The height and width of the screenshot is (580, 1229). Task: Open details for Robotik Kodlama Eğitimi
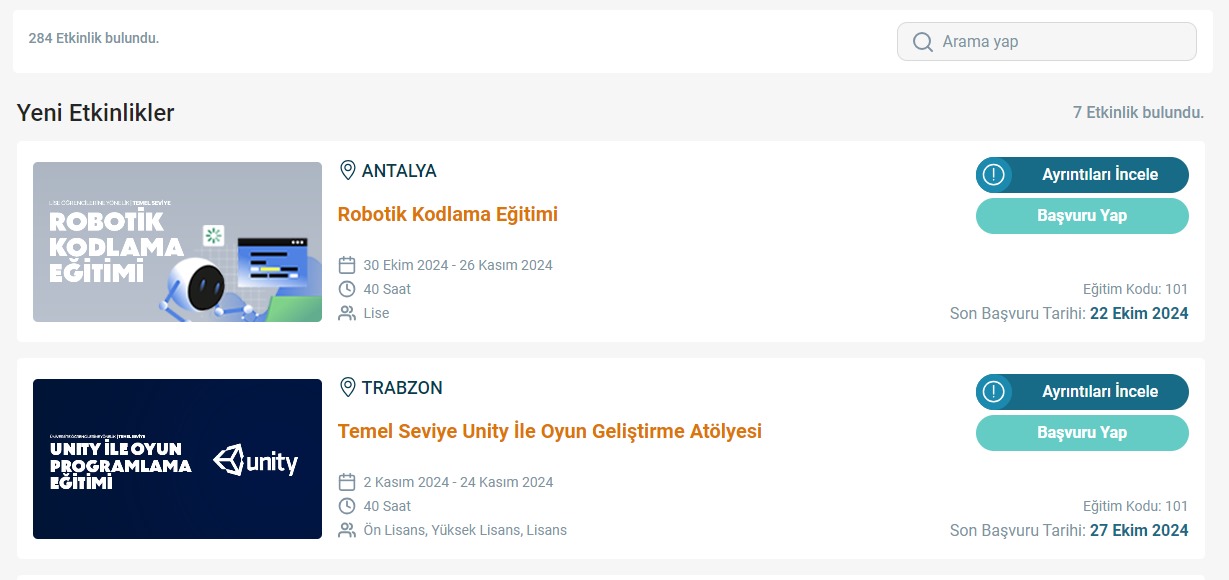tap(1082, 175)
